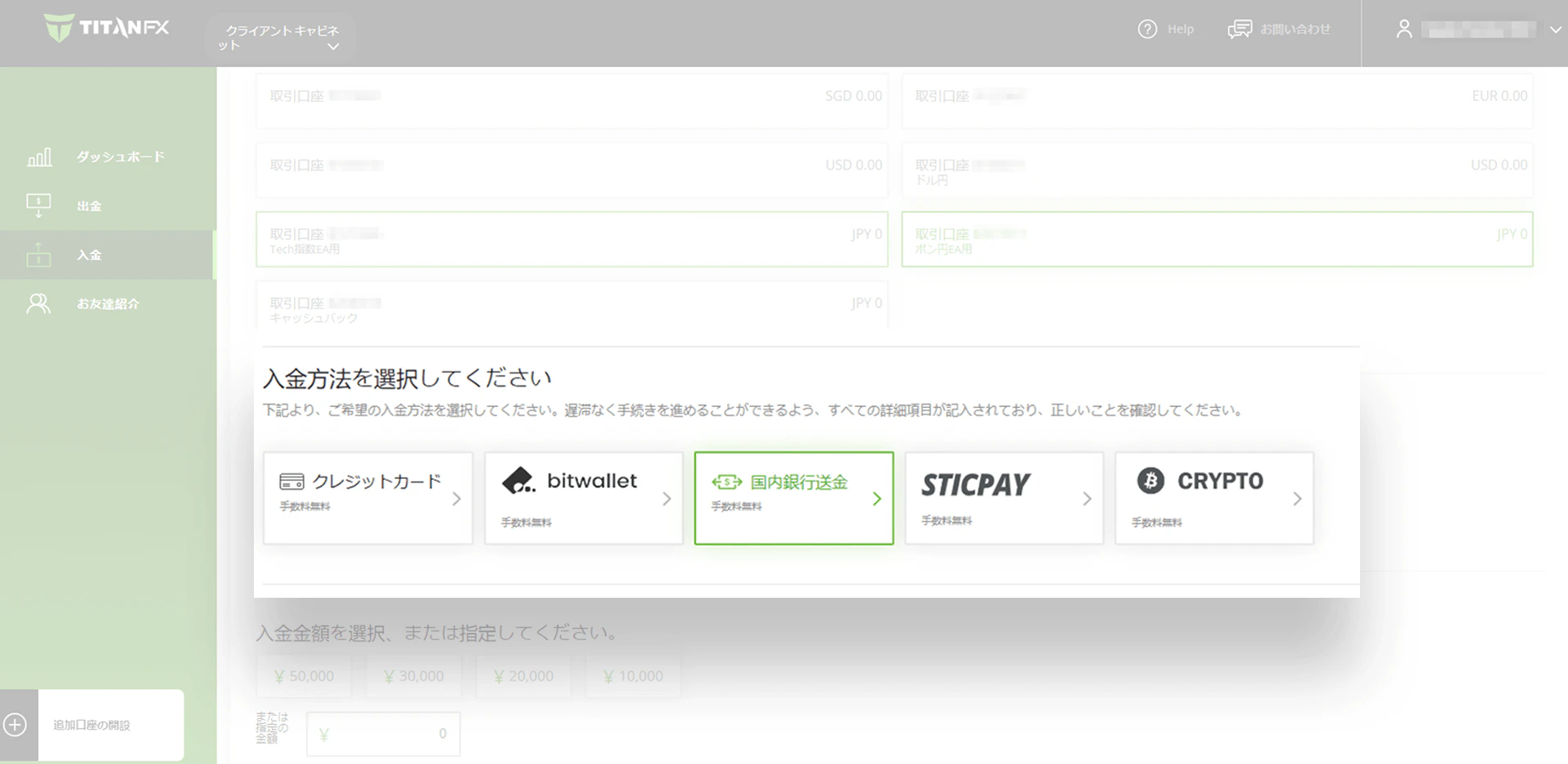Open the Help question mark icon
The width and height of the screenshot is (1568, 764).
point(1147,29)
